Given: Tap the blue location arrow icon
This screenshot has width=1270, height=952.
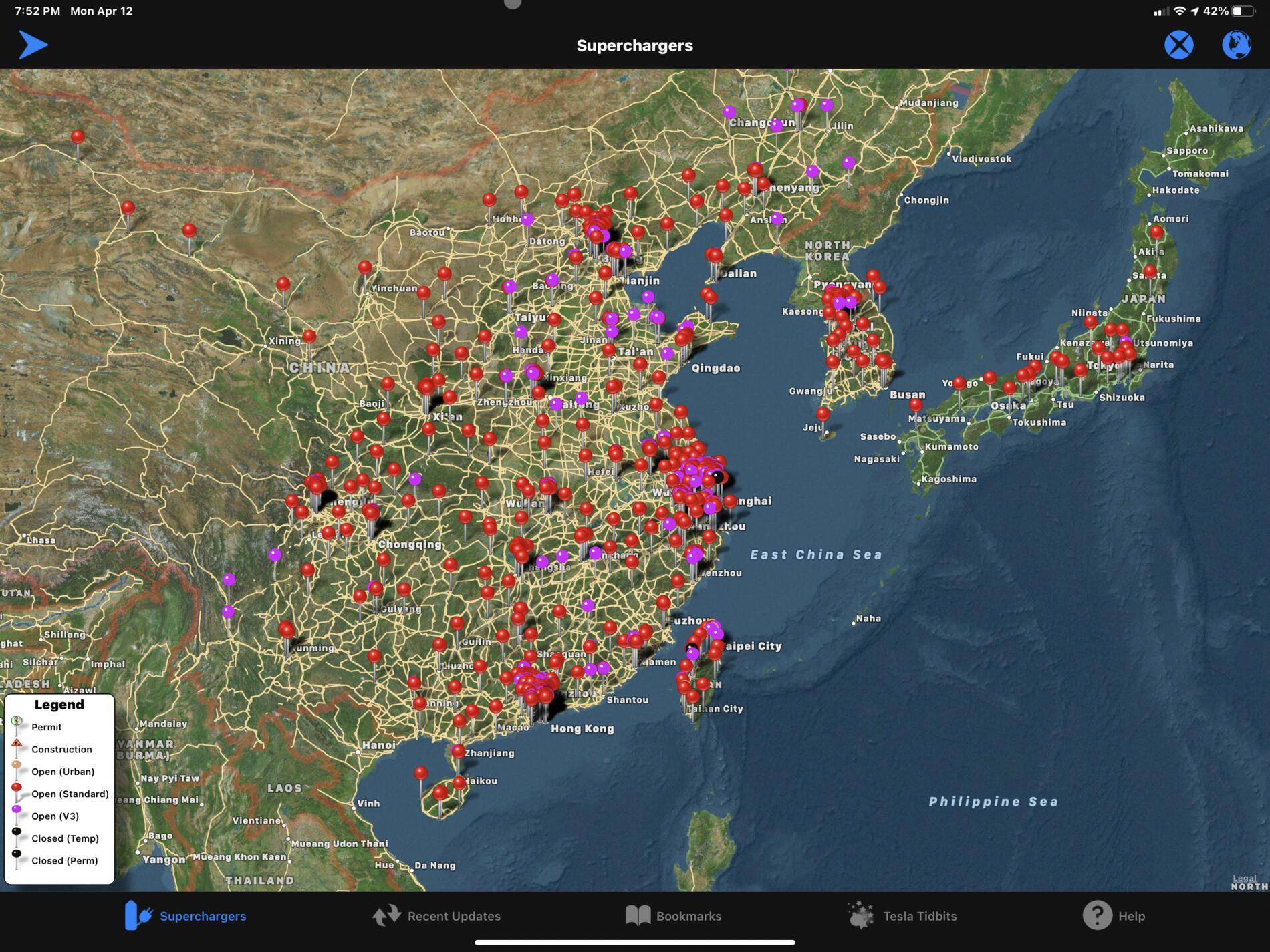Looking at the screenshot, I should 33,45.
